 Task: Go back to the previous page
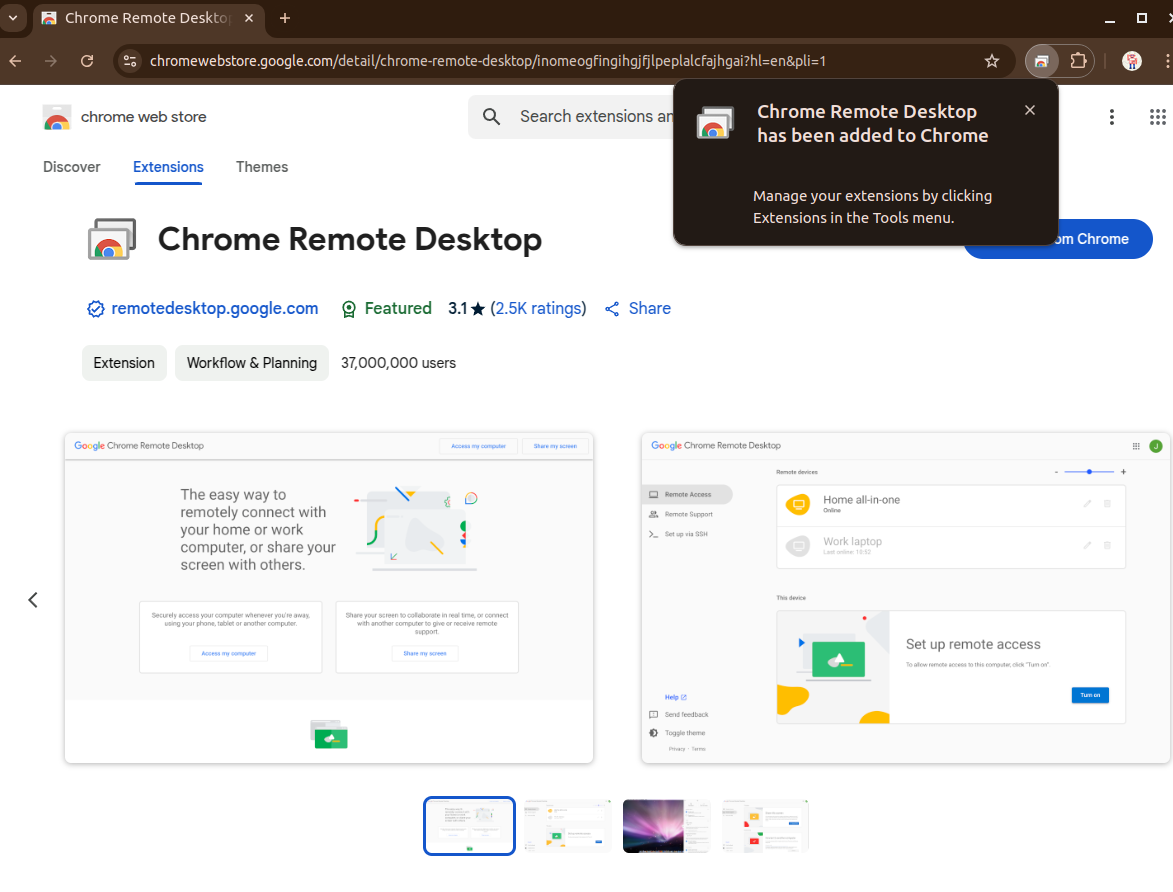click(15, 61)
